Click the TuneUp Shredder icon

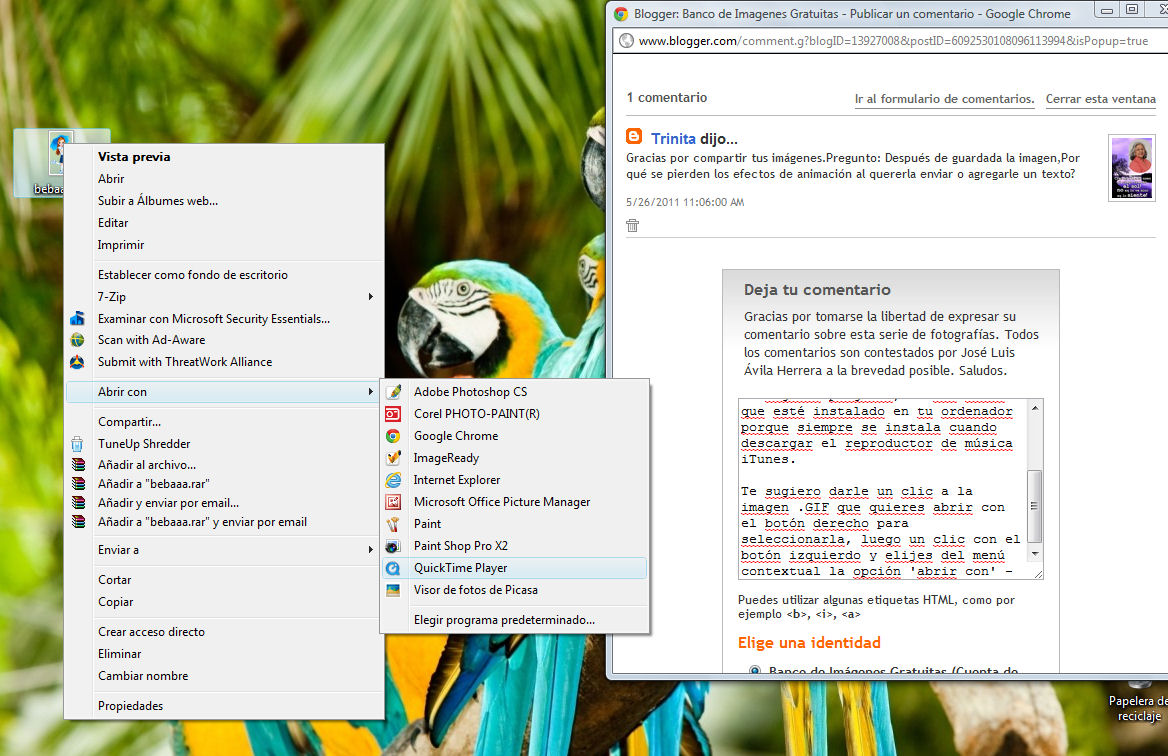pyautogui.click(x=77, y=444)
